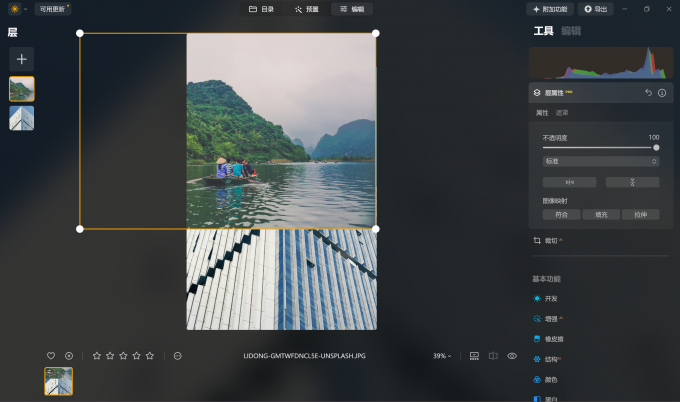Switch to the 目录 catalog tab
The height and width of the screenshot is (402, 680).
point(261,9)
